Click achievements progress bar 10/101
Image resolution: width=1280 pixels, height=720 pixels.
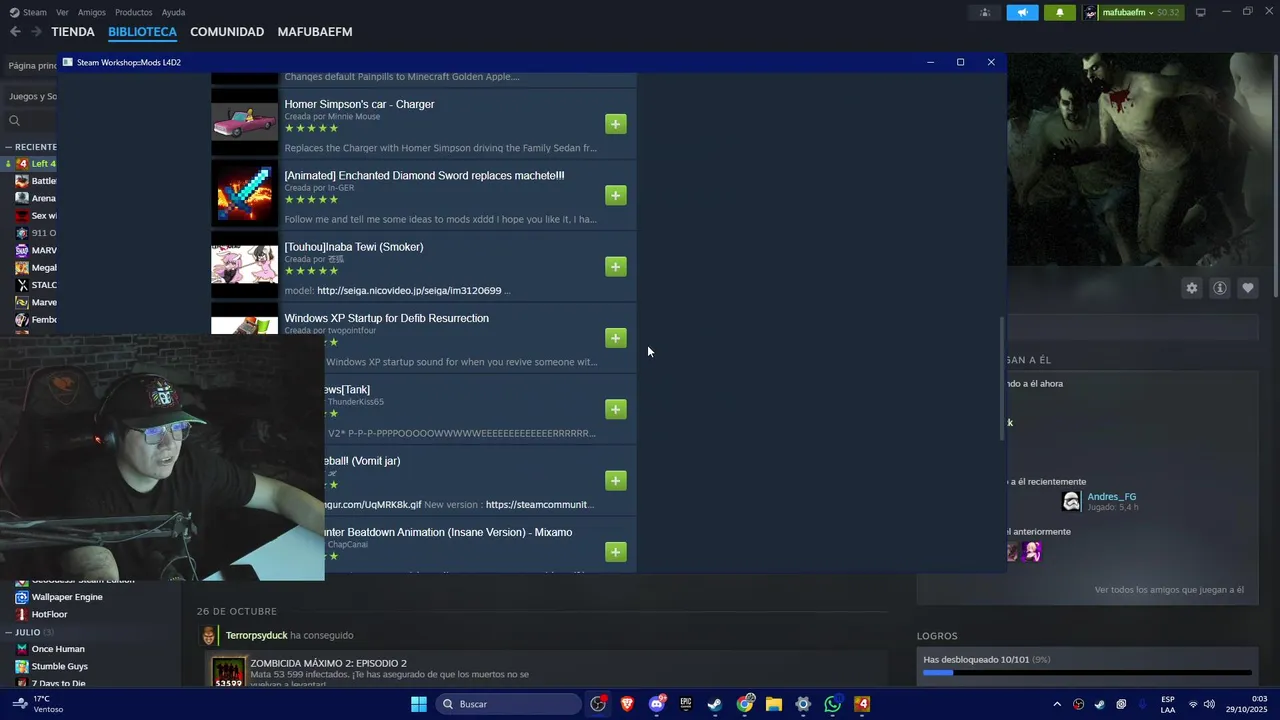pos(1087,673)
